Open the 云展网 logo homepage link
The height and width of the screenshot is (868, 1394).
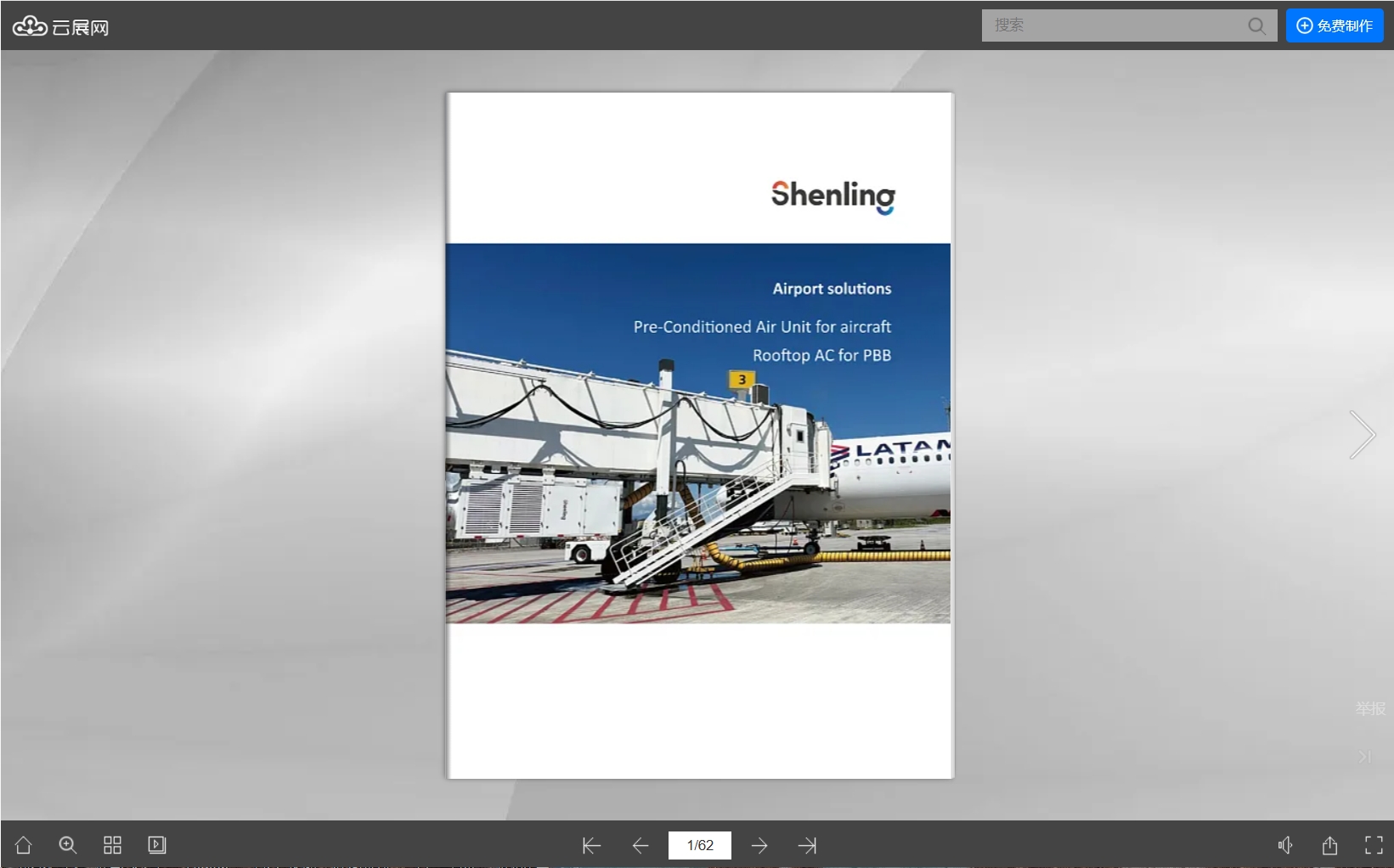tap(60, 27)
